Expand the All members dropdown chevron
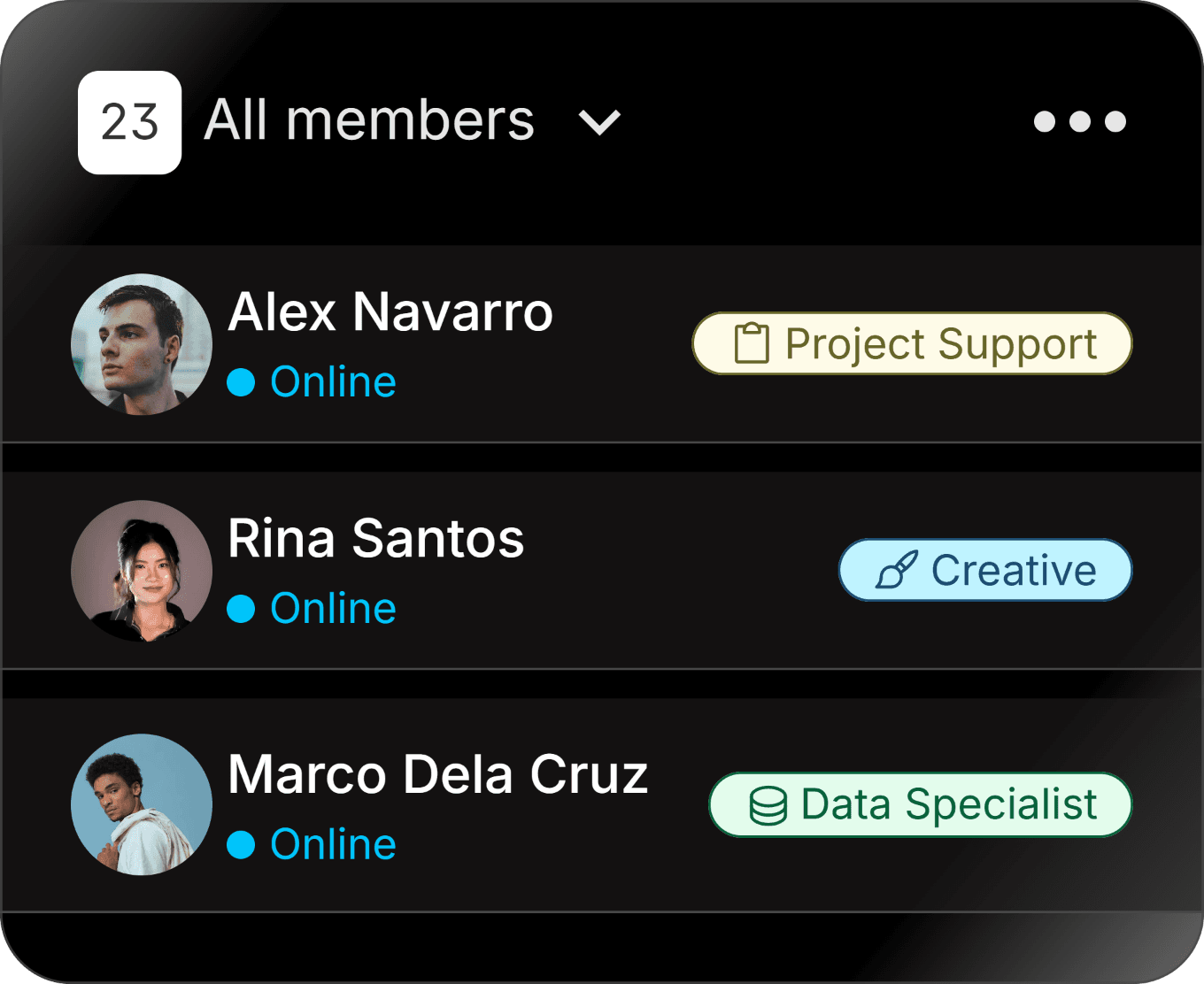 [599, 122]
